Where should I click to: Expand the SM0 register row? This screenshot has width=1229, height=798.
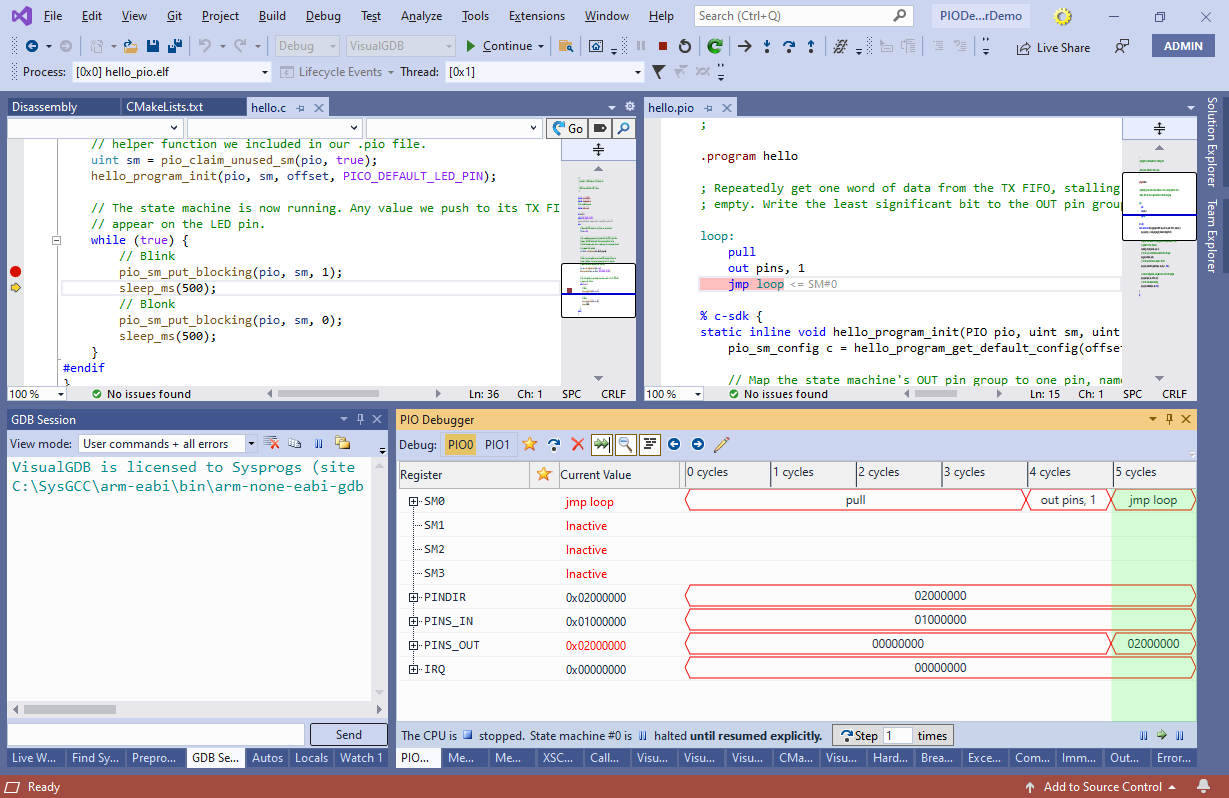point(414,501)
